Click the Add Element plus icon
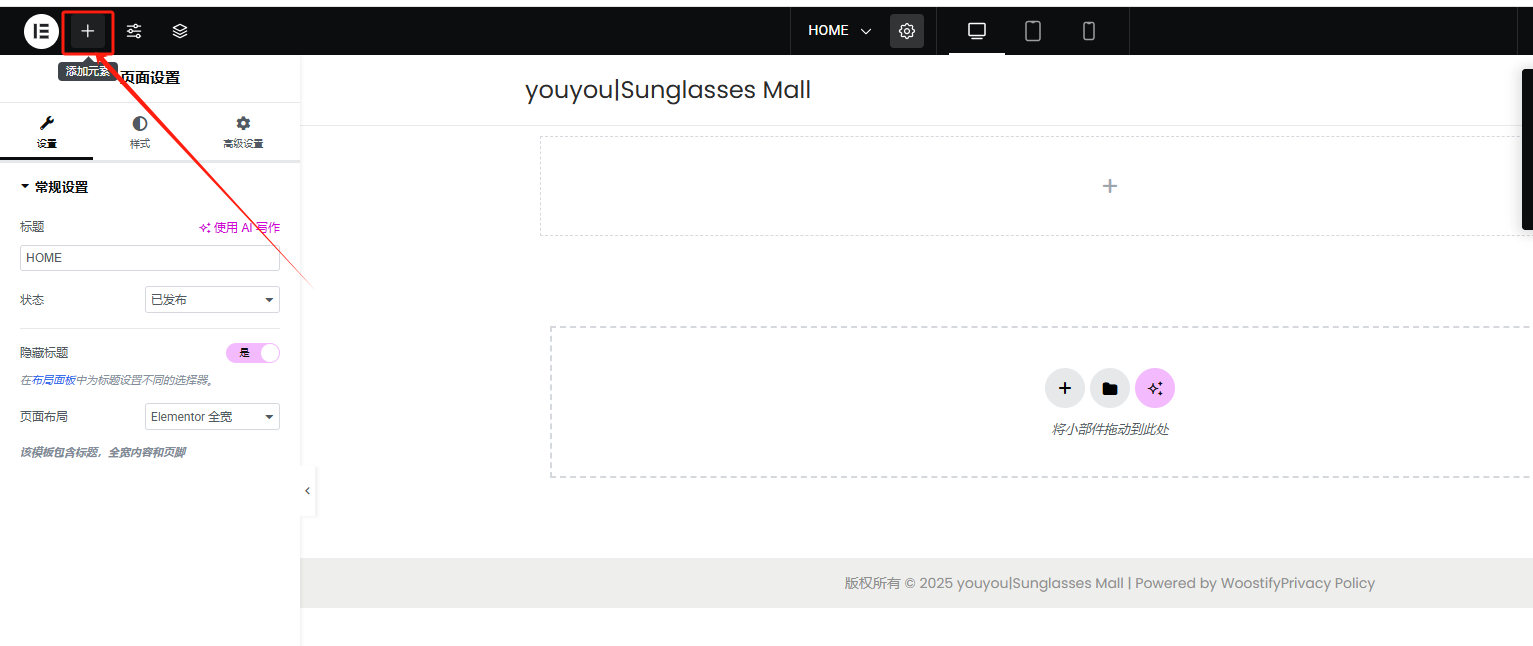This screenshot has width=1533, height=646. (88, 31)
